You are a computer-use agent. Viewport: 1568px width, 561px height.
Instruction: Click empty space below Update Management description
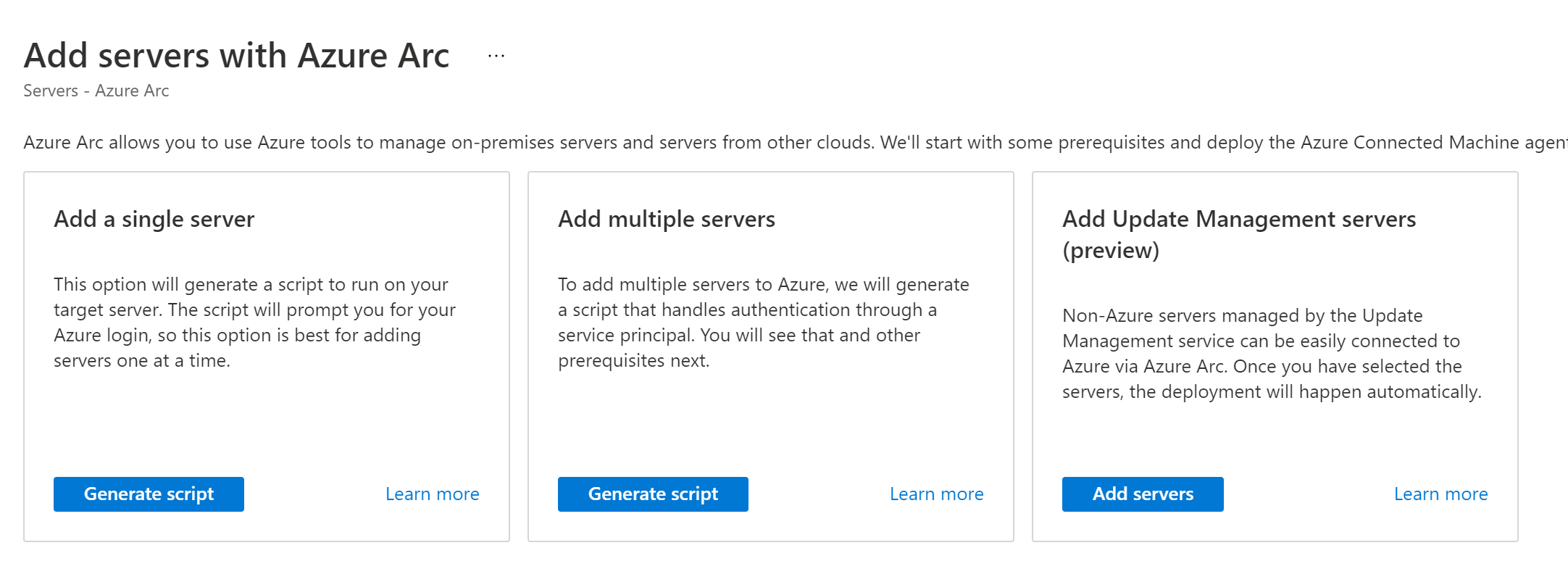(x=1274, y=439)
